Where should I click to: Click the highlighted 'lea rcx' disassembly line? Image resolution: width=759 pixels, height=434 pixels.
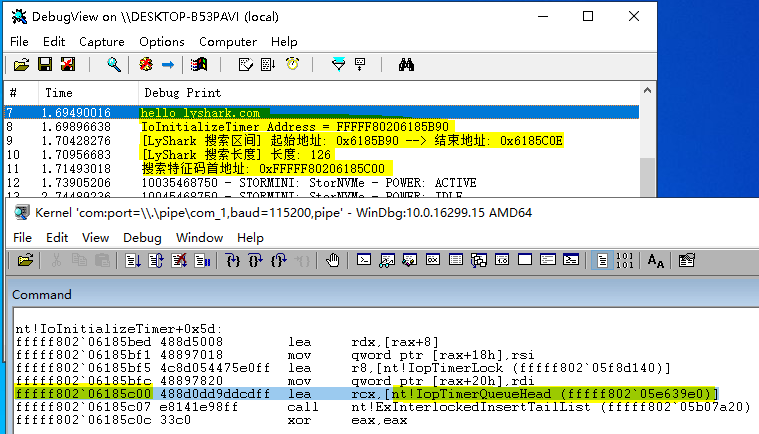click(366, 394)
